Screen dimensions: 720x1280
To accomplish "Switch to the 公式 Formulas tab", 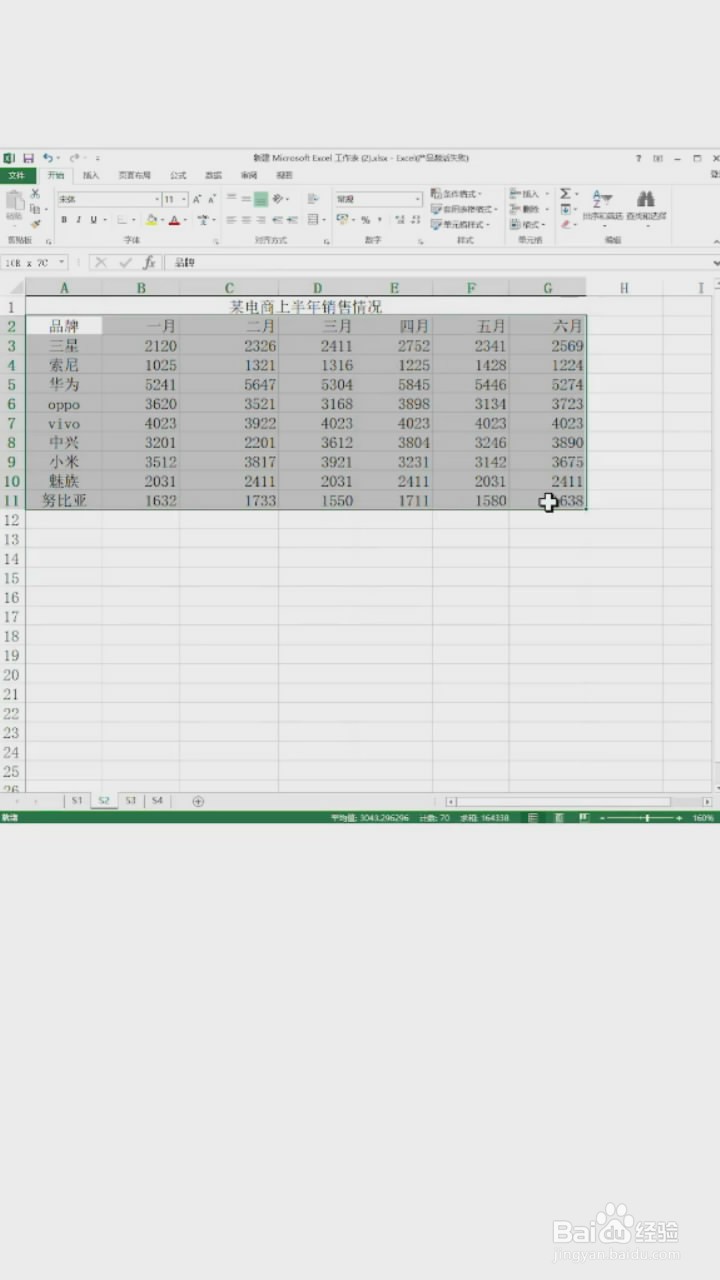I will [178, 175].
